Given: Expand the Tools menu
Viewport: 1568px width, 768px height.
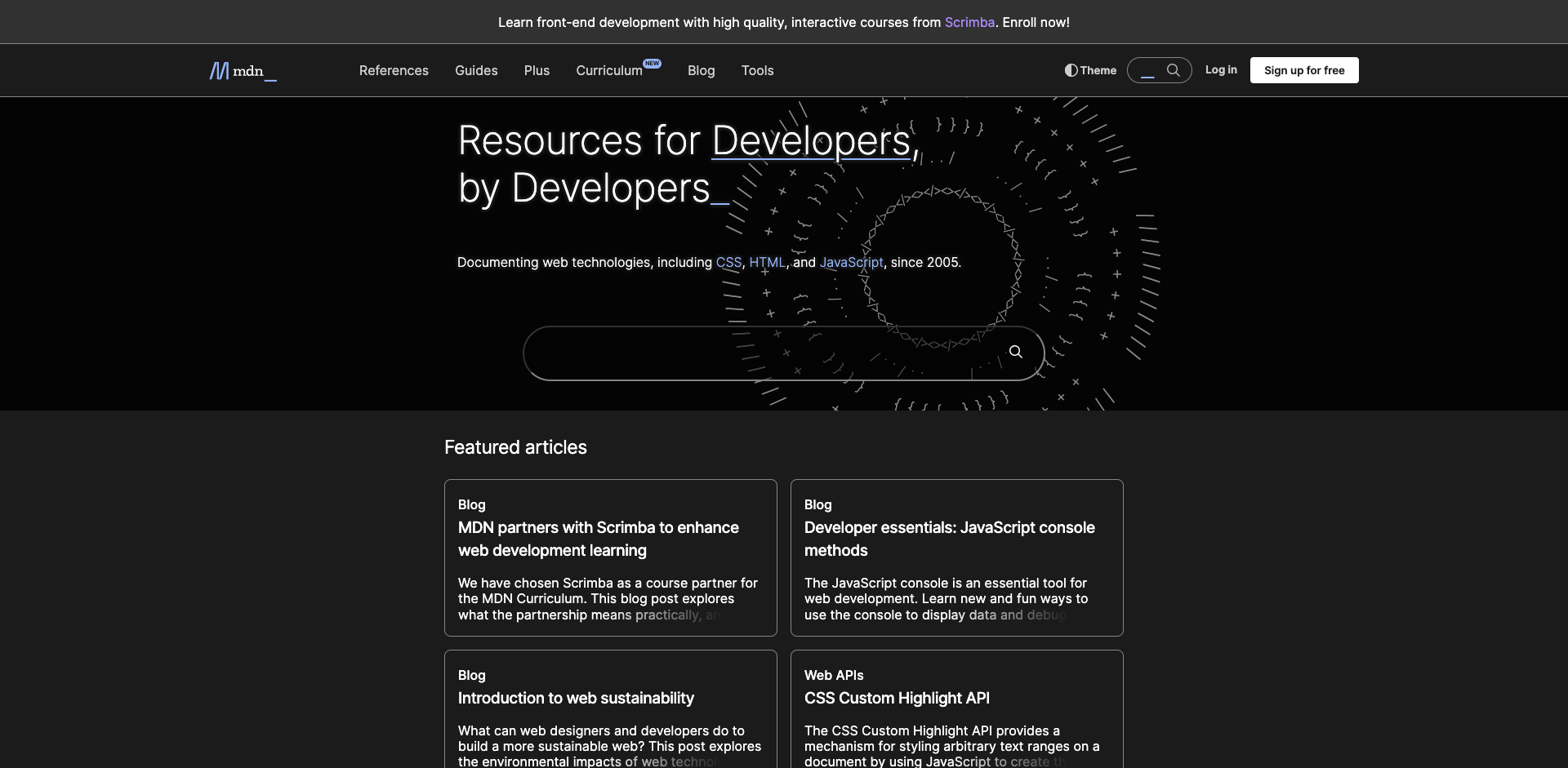Looking at the screenshot, I should tap(757, 70).
